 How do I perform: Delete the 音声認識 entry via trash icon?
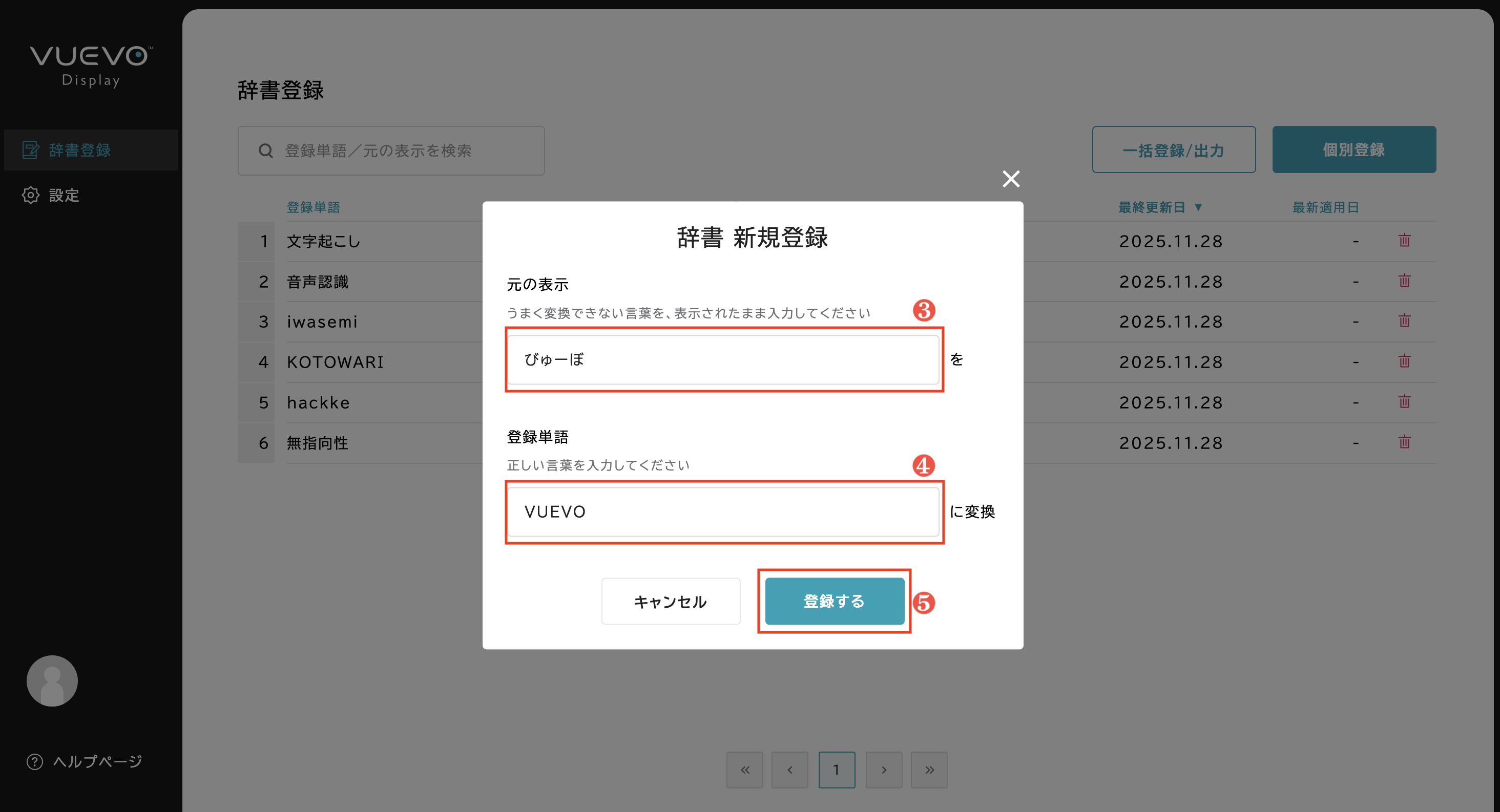tap(1404, 281)
